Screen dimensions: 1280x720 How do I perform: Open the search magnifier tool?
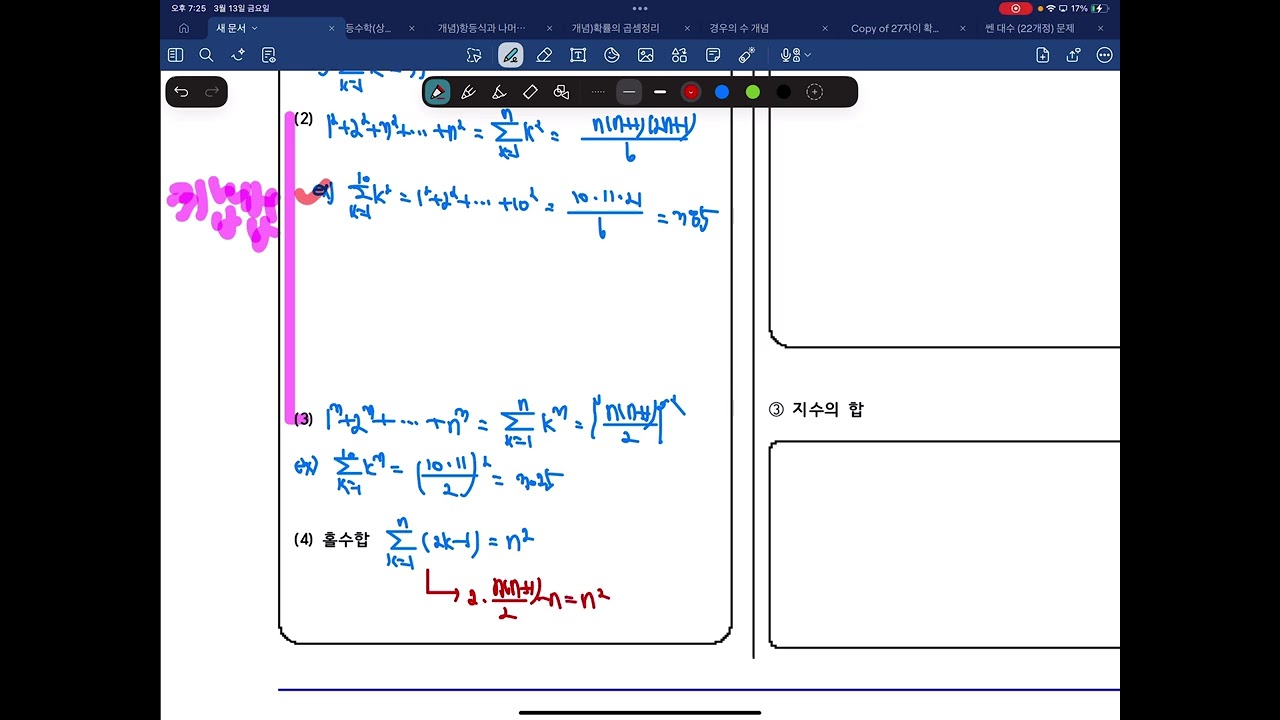point(206,55)
